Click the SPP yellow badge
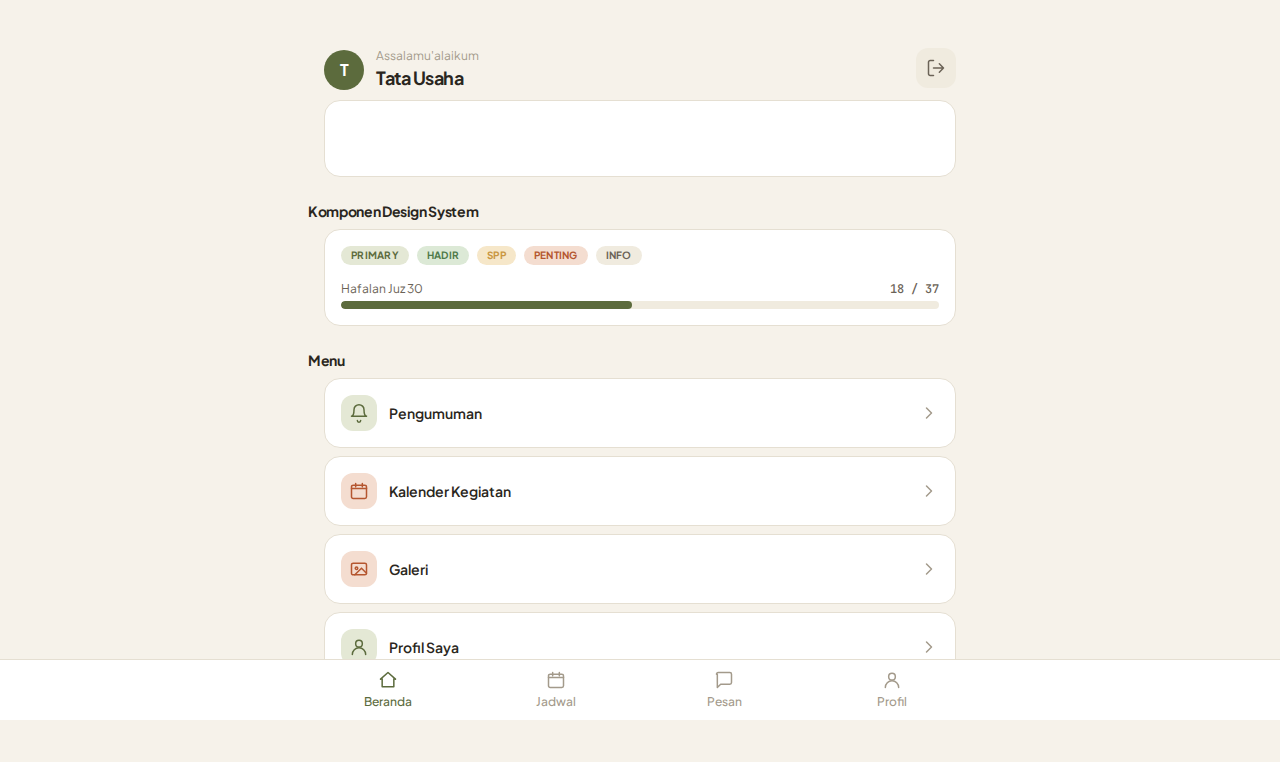 pos(496,255)
